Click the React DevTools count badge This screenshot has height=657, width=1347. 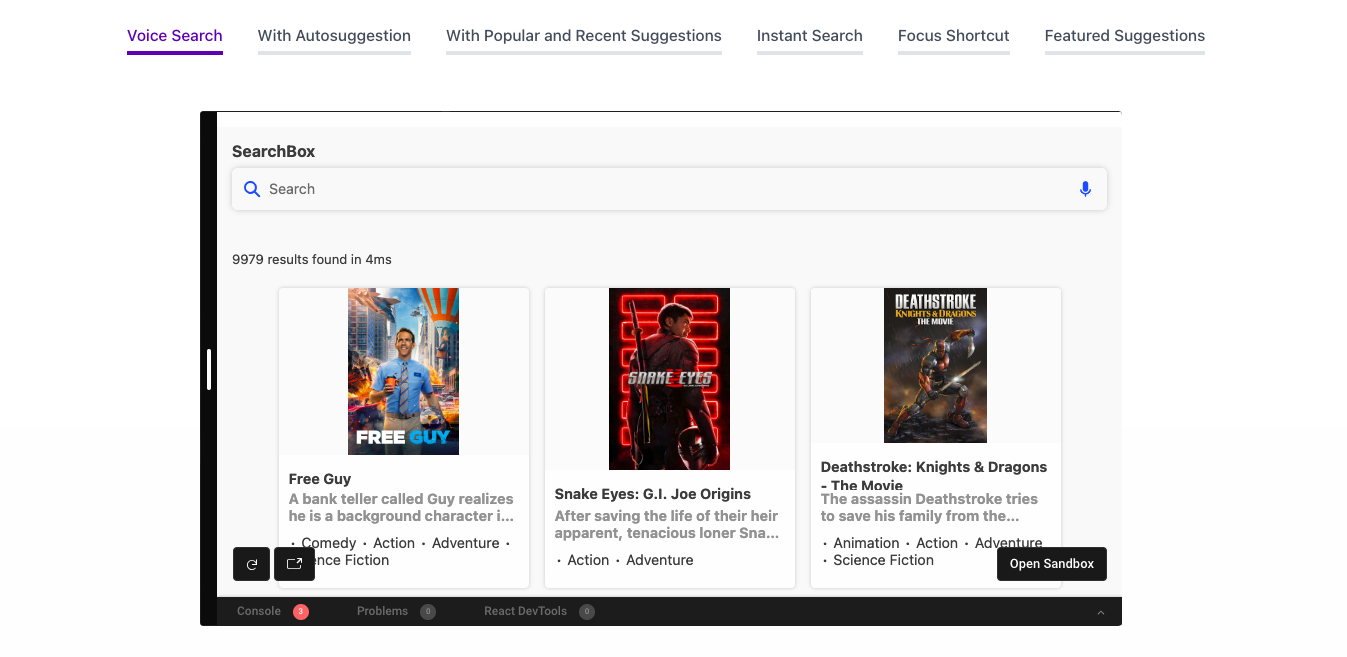586,611
